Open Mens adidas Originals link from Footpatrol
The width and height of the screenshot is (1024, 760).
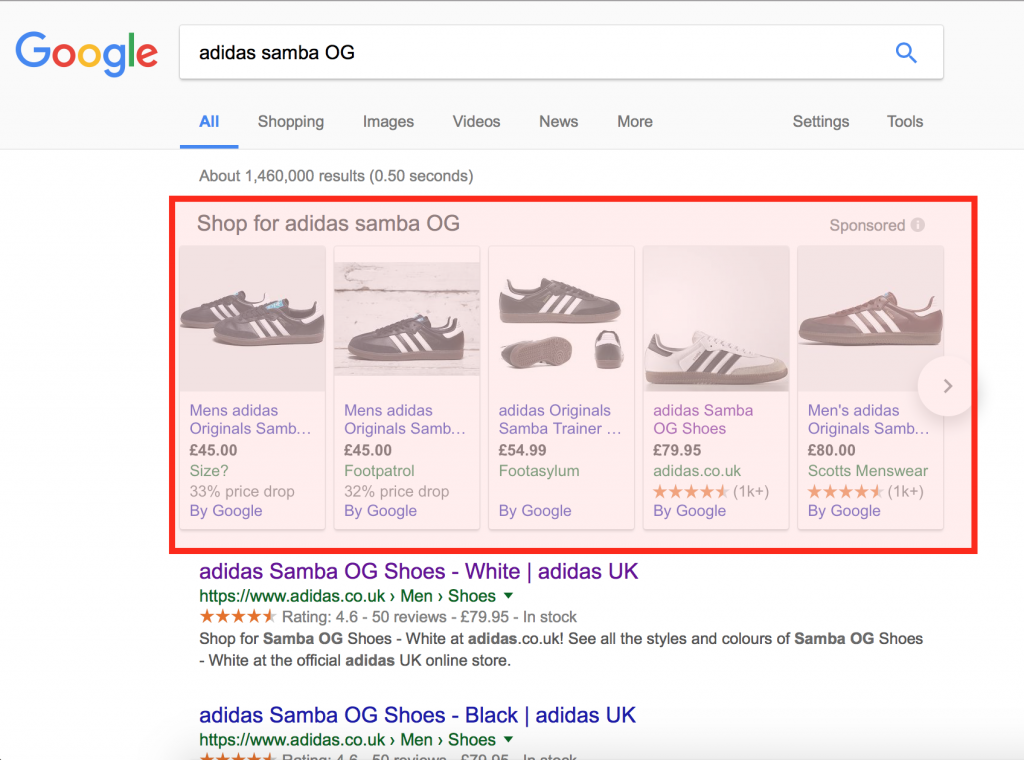[405, 419]
